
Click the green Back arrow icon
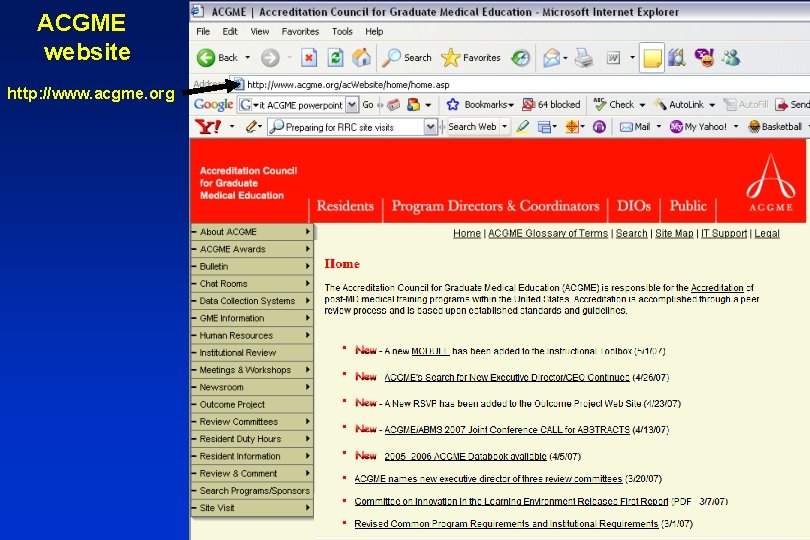point(206,57)
